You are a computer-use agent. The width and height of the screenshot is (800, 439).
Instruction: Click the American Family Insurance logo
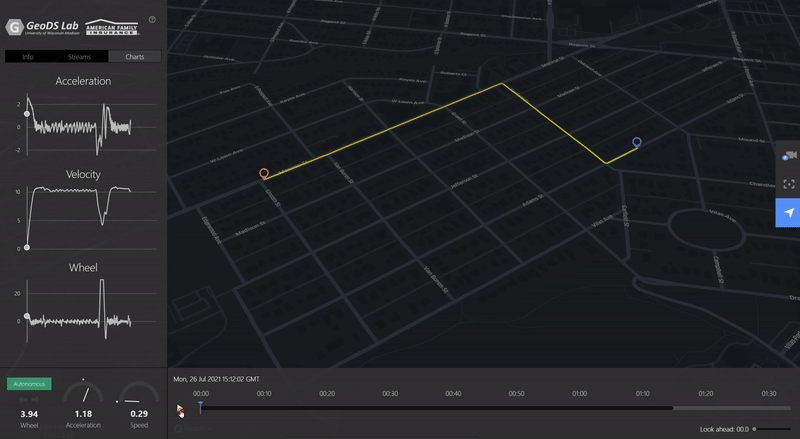(112, 27)
